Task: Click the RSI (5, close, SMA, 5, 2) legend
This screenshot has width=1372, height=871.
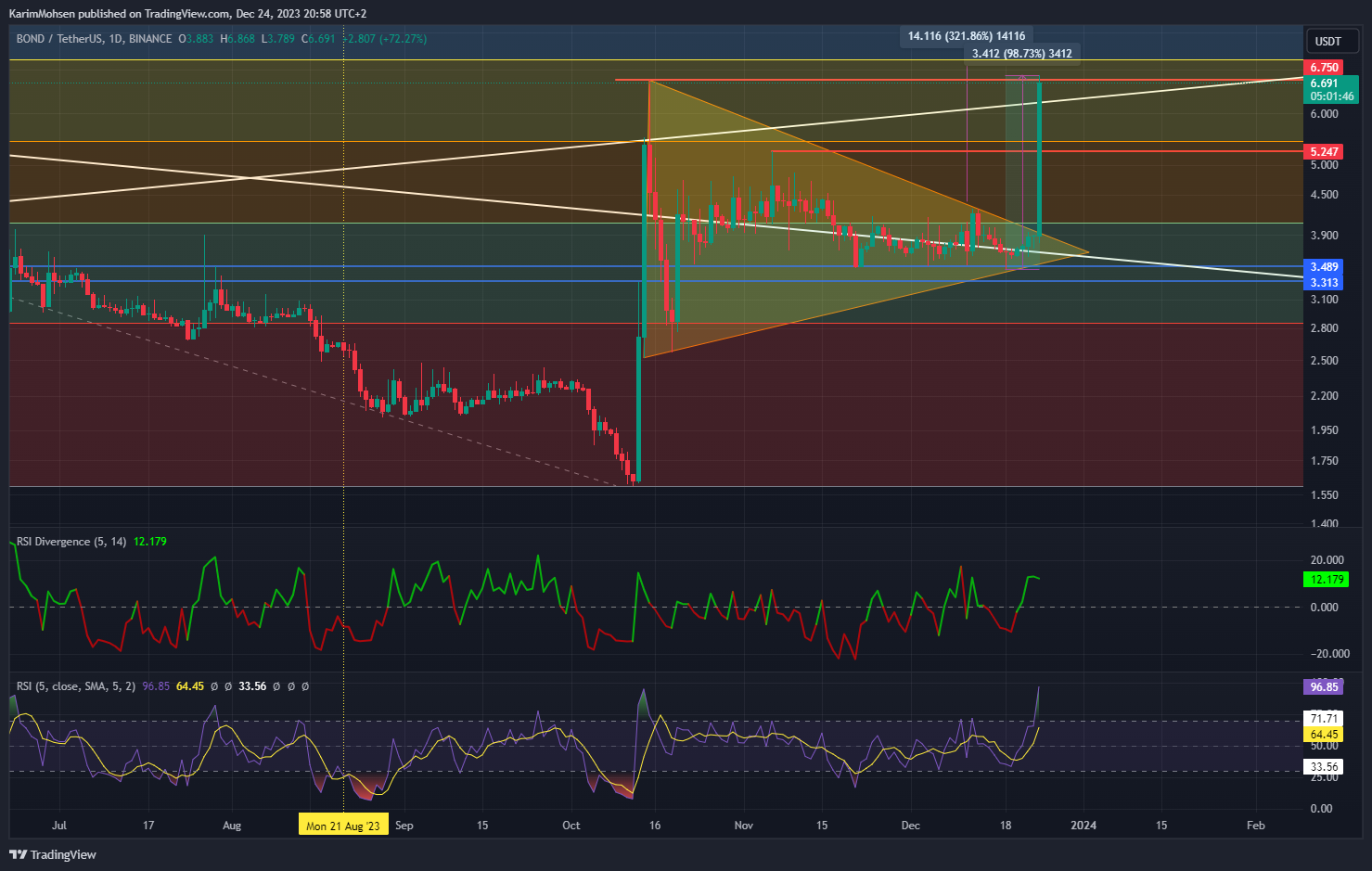Action: click(x=76, y=686)
